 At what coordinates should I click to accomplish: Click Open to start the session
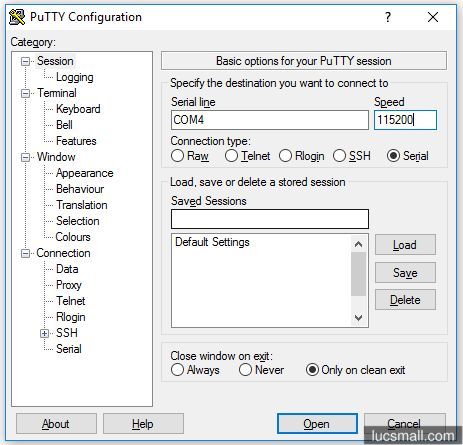tap(317, 424)
